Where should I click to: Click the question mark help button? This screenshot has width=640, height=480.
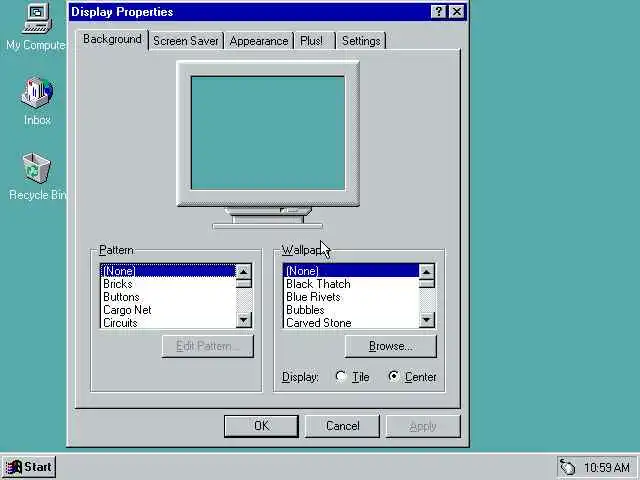coord(438,11)
